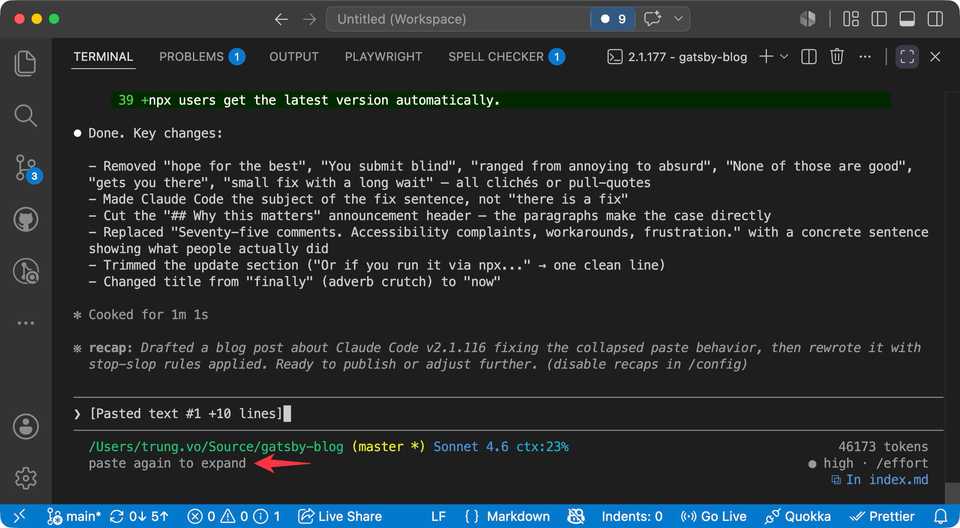Open the GitHub view in activity bar
Image resolution: width=960 pixels, height=528 pixels.
point(25,219)
